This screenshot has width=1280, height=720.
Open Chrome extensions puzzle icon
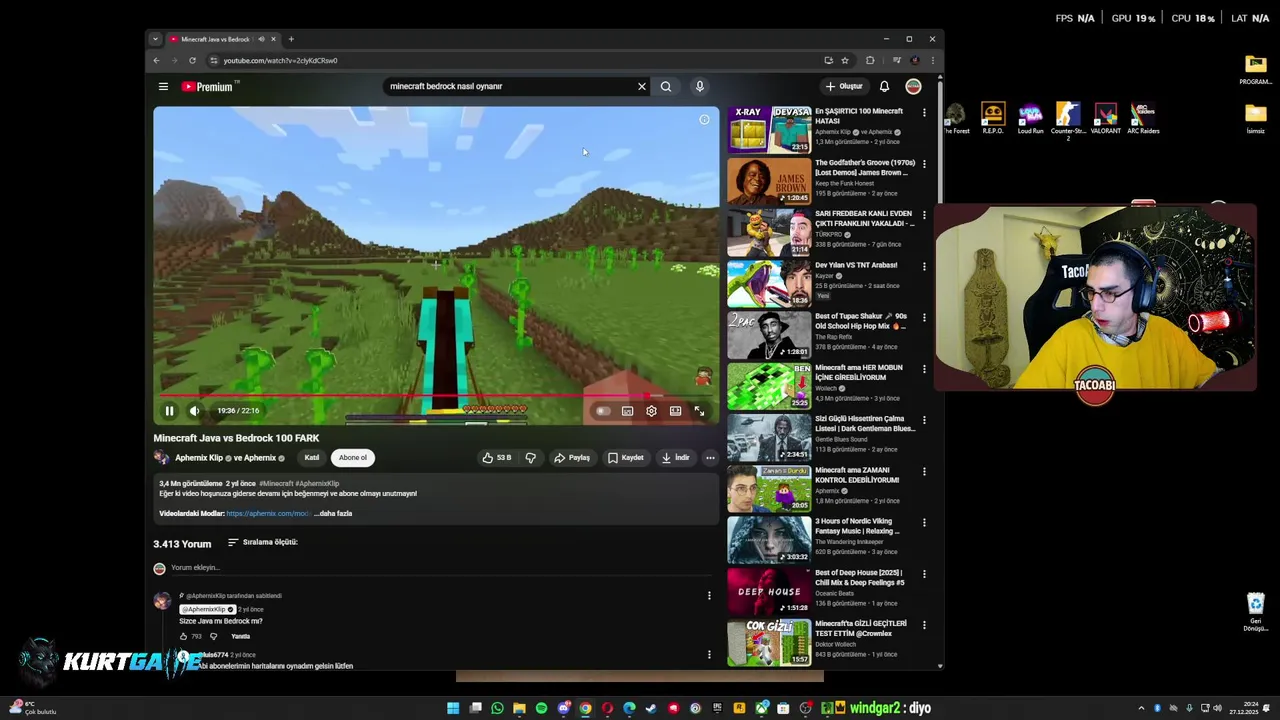870,60
